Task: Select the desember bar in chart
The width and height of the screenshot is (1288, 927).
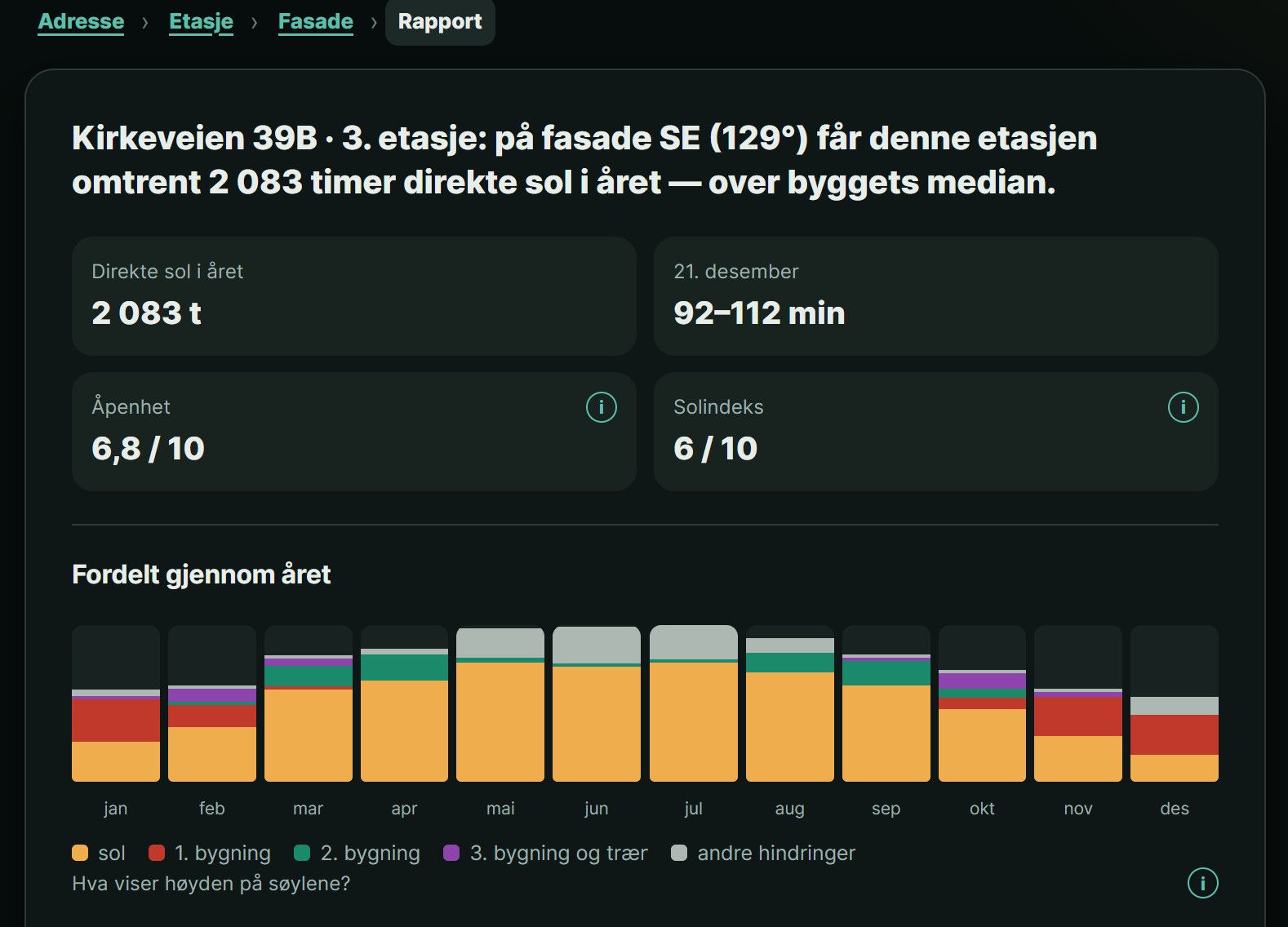Action: 1175,703
